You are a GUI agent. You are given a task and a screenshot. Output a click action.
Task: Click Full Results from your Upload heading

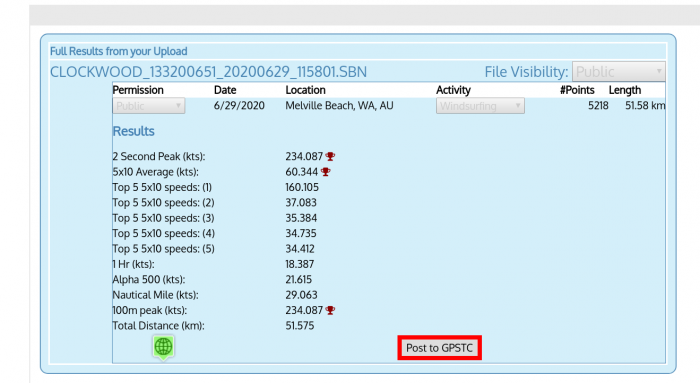[119, 51]
